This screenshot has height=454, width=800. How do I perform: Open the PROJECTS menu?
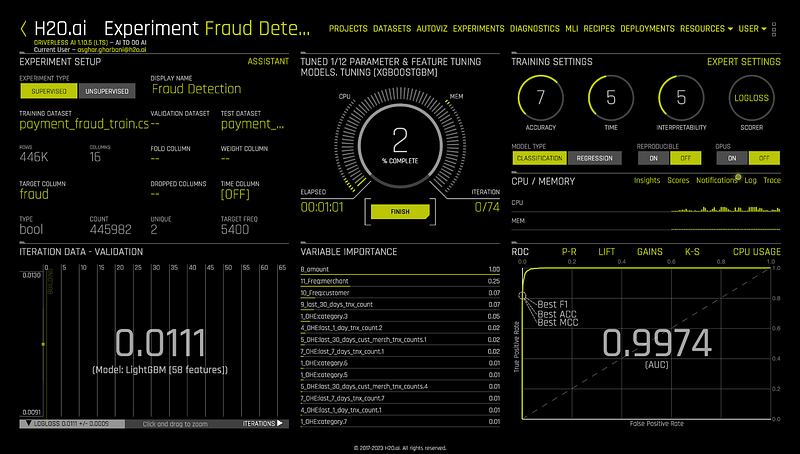click(348, 29)
